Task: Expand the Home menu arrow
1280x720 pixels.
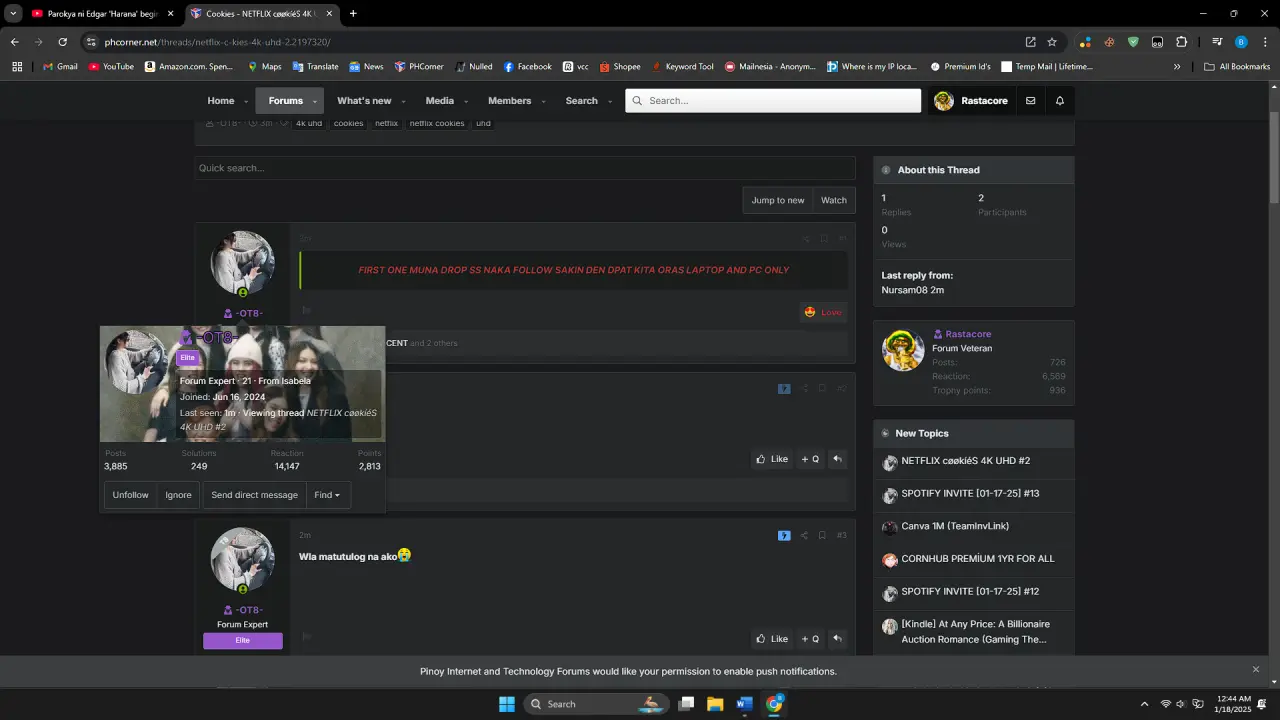Action: (246, 101)
